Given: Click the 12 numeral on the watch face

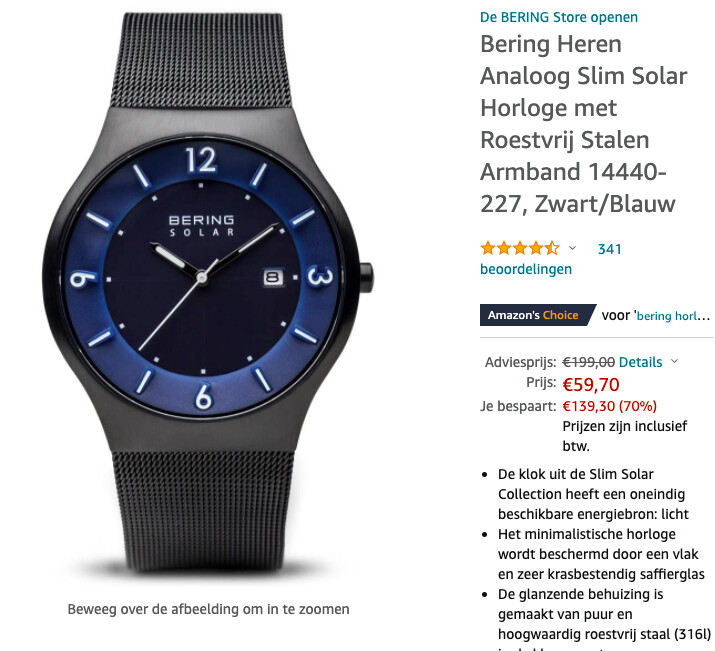Looking at the screenshot, I should point(201,160).
